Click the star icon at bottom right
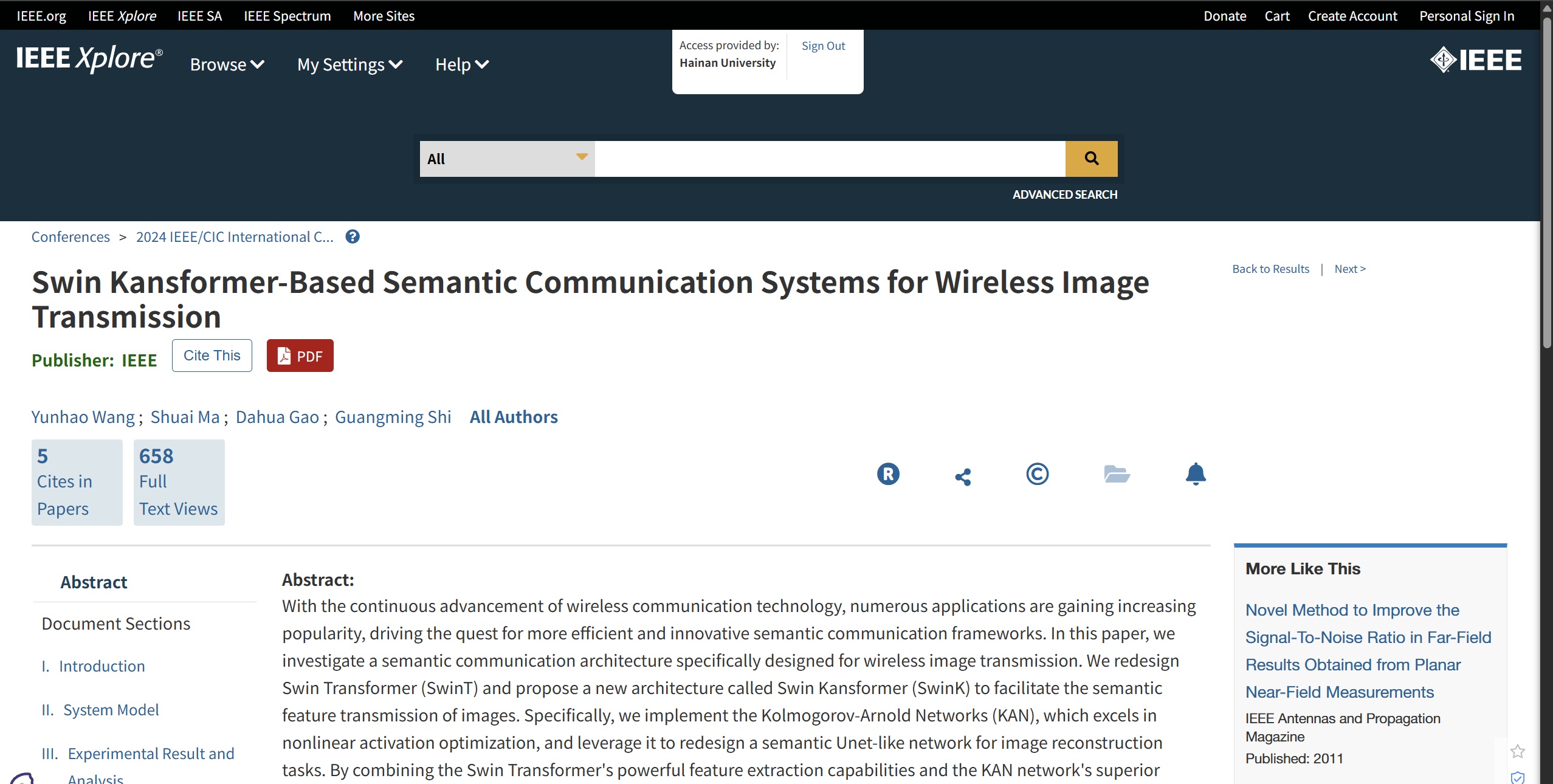Image resolution: width=1553 pixels, height=784 pixels. [x=1517, y=752]
